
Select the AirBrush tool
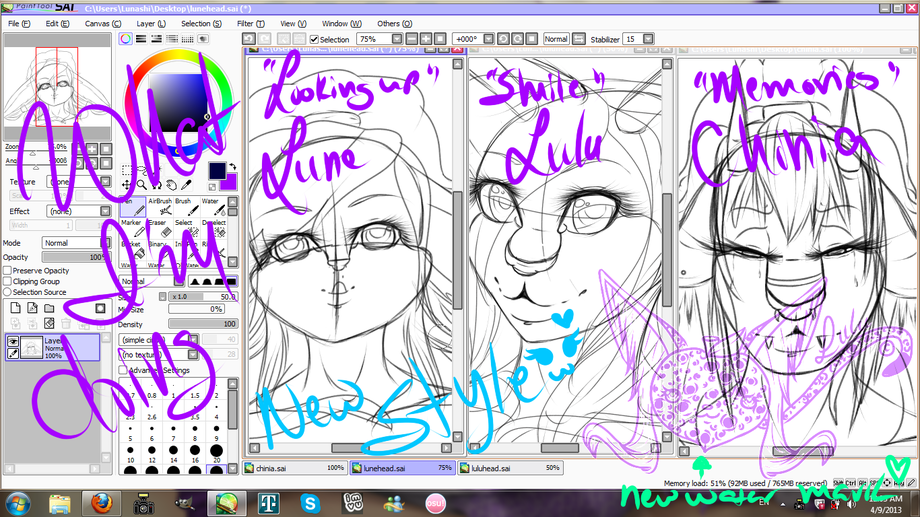pos(160,207)
